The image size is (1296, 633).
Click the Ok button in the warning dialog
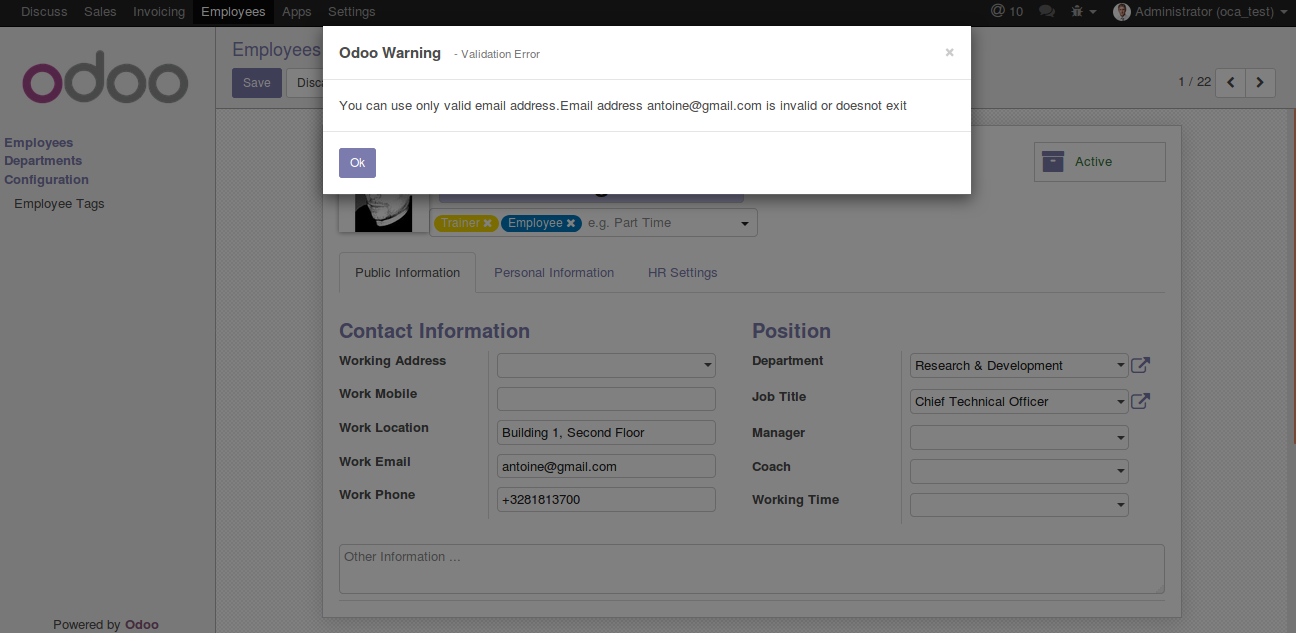[357, 163]
